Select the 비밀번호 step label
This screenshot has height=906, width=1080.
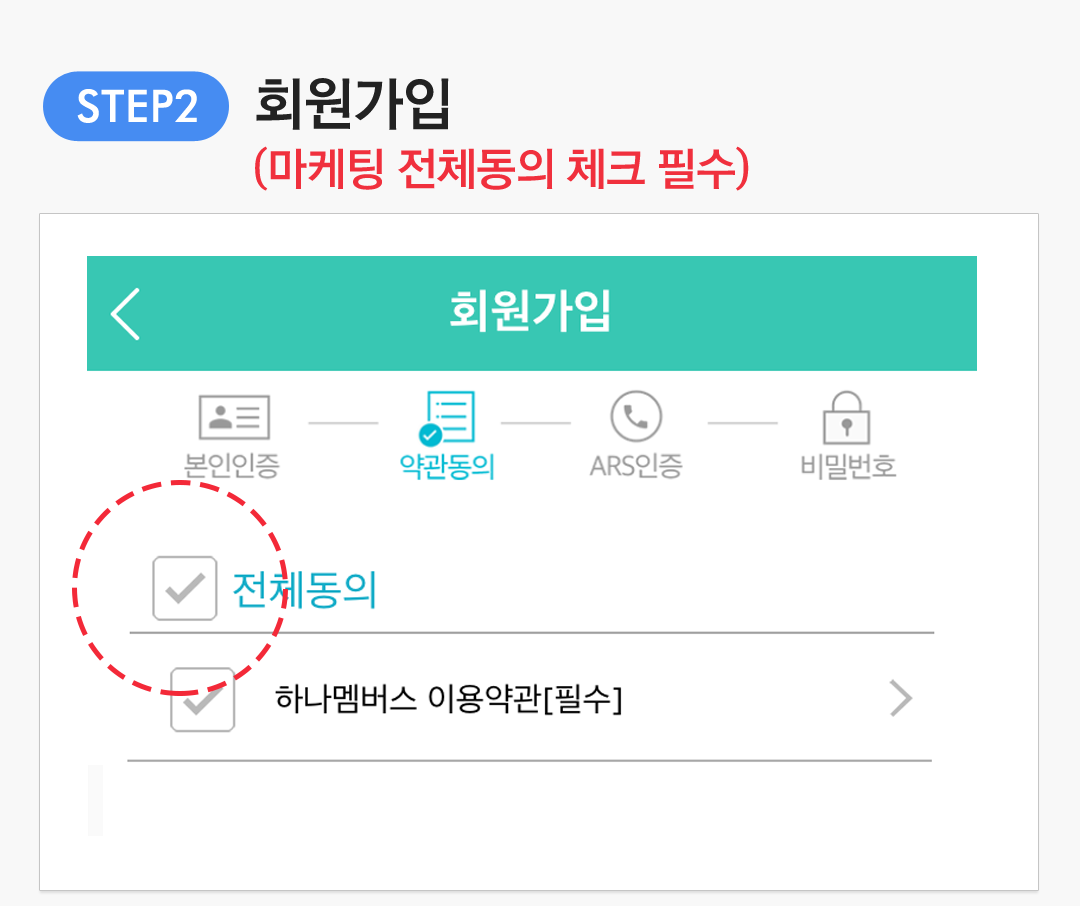click(x=848, y=466)
